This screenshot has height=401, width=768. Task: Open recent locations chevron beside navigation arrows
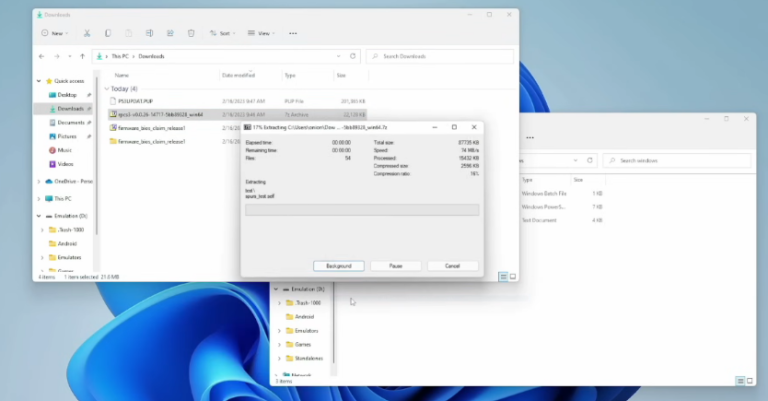[x=70, y=56]
